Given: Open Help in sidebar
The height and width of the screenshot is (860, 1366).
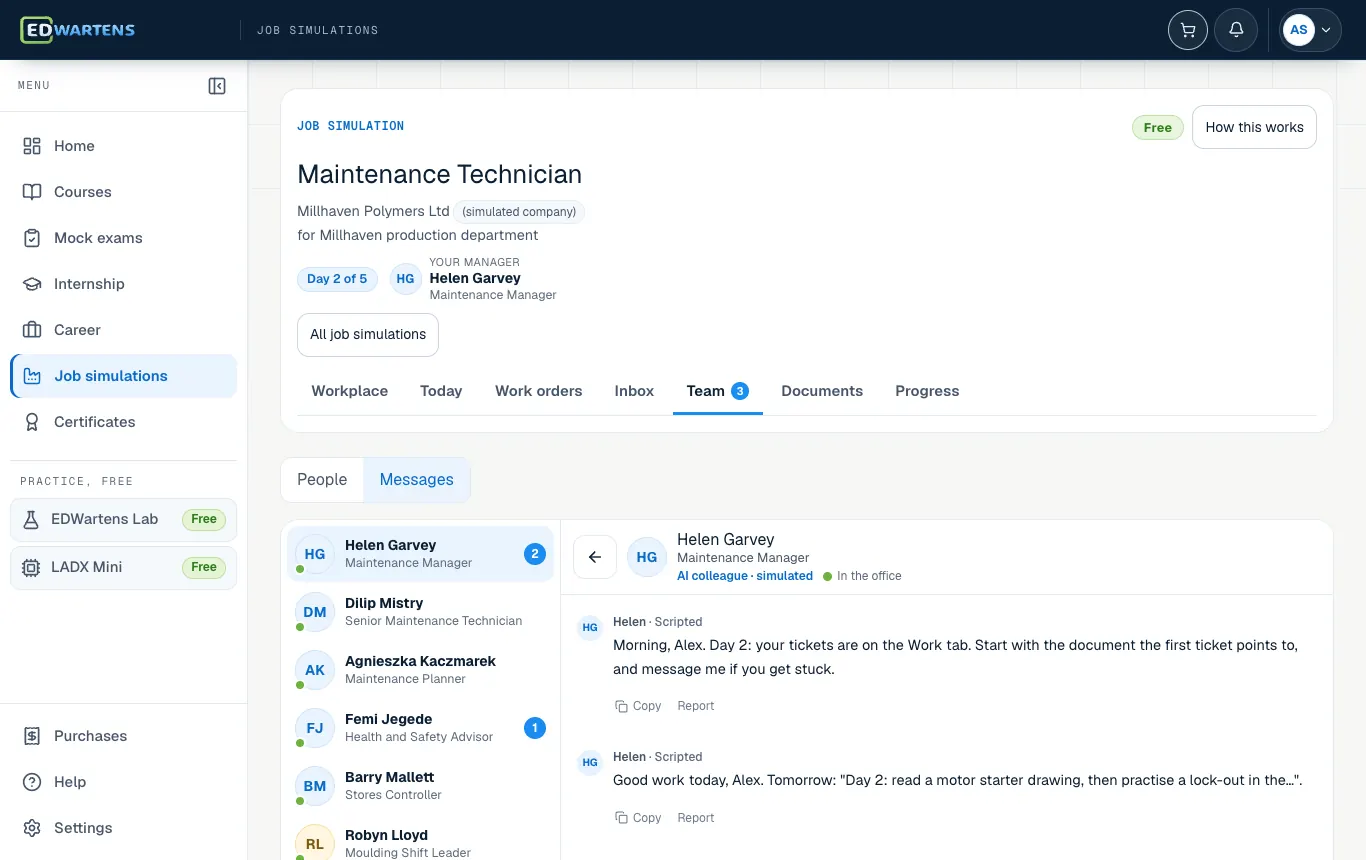Looking at the screenshot, I should pos(124,782).
